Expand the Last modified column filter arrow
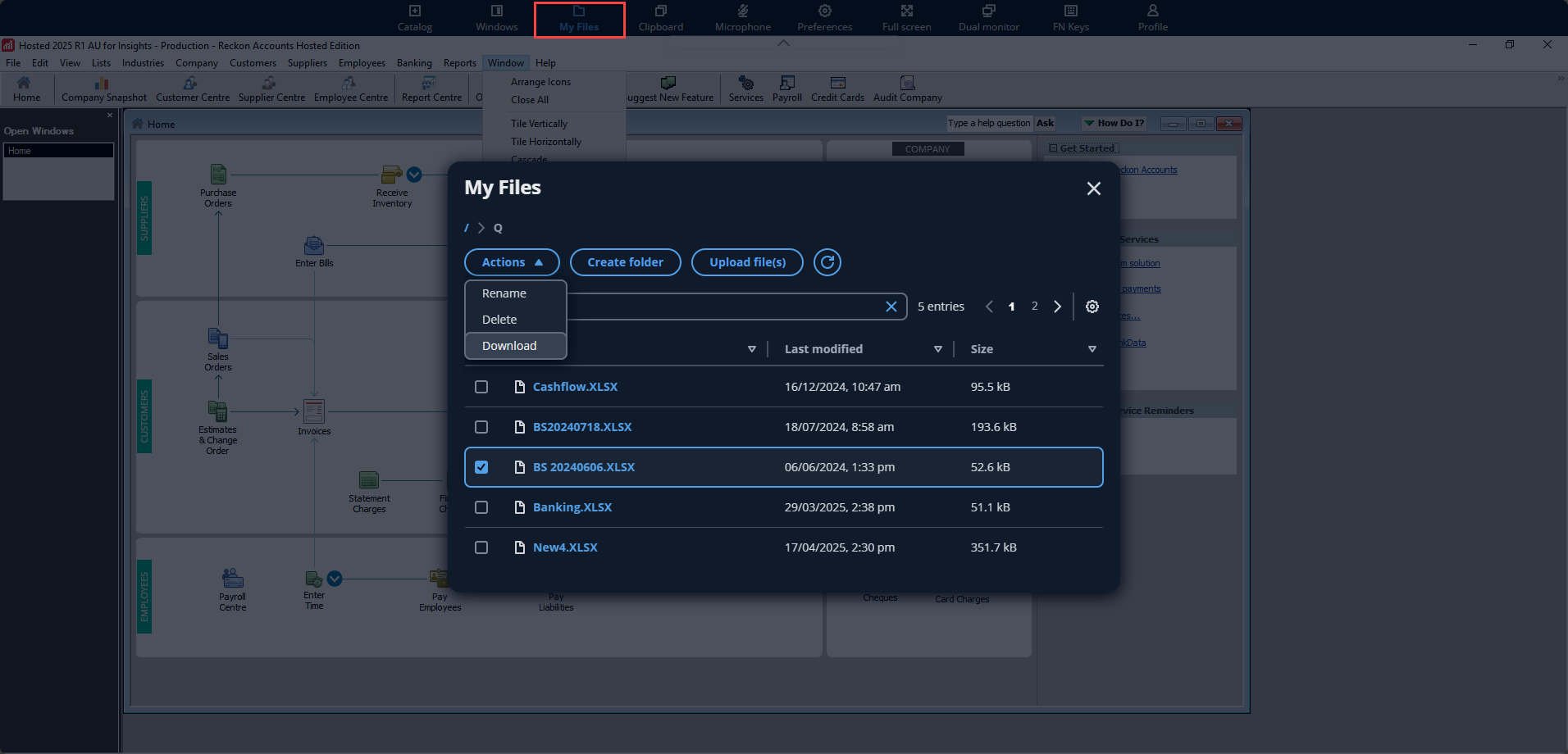This screenshot has height=754, width=1568. tap(937, 349)
